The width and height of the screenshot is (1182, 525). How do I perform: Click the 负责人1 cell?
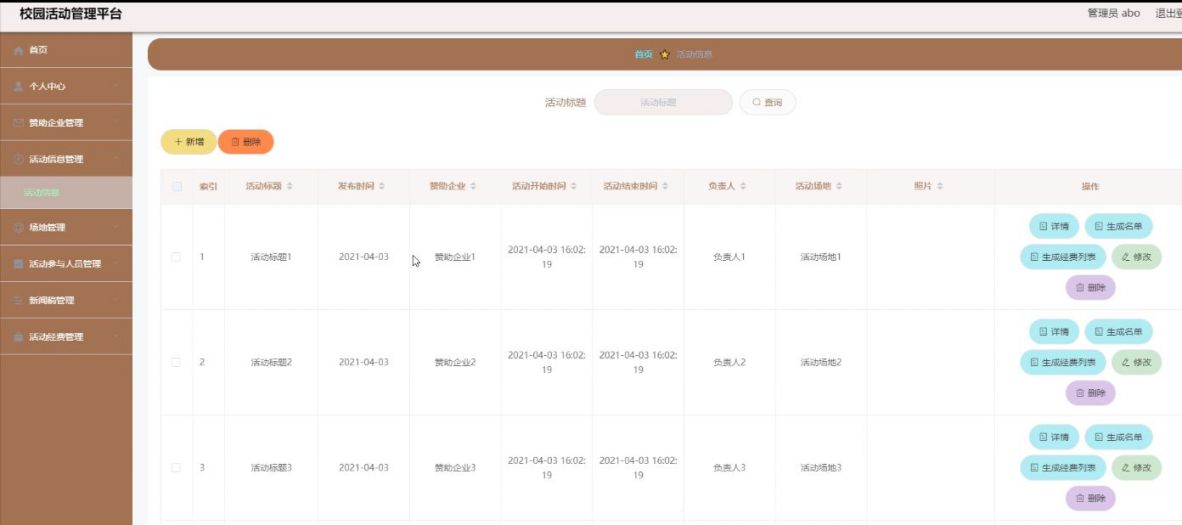729,257
